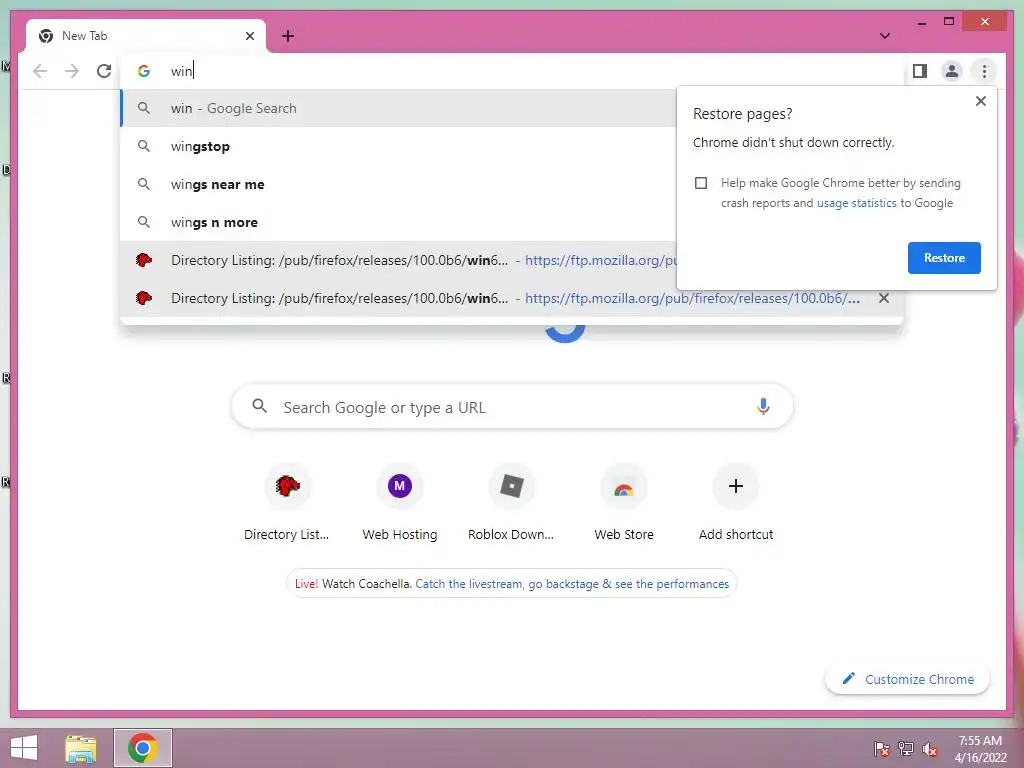
Task: Open the Coachella livestream link
Action: pos(571,584)
